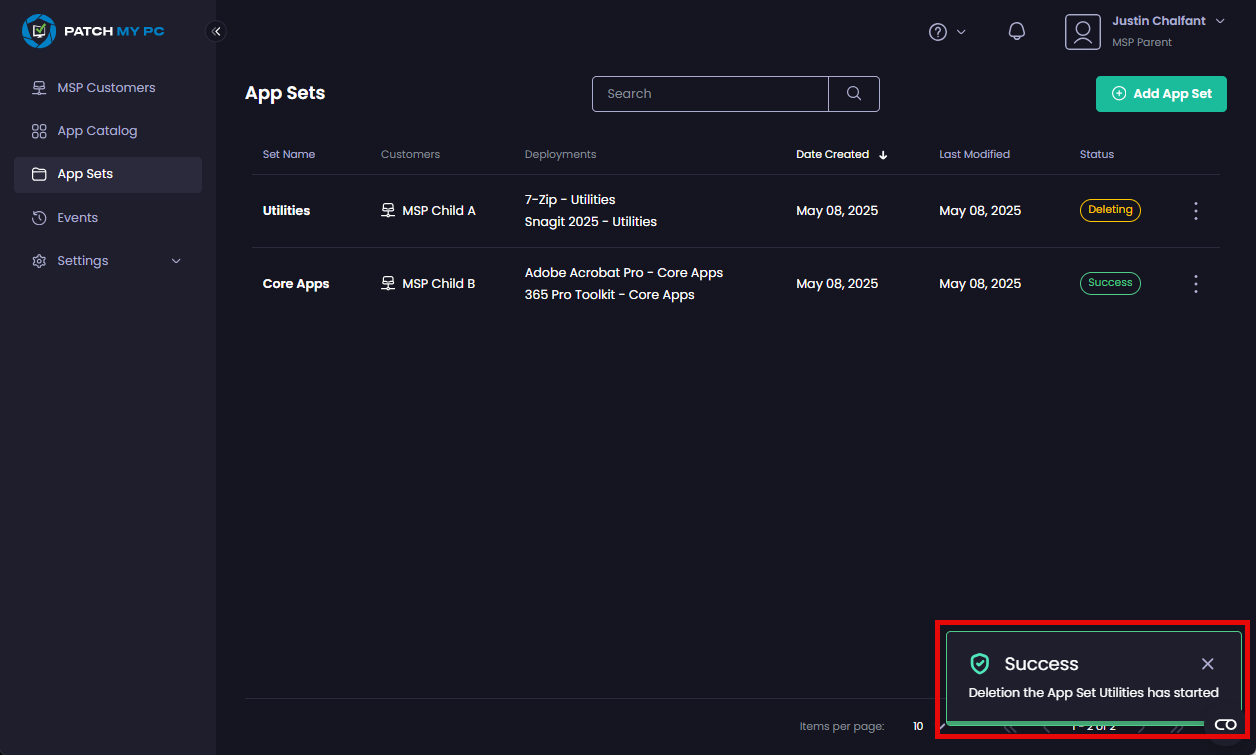
Task: Click the success shield icon in toast
Action: (x=980, y=664)
